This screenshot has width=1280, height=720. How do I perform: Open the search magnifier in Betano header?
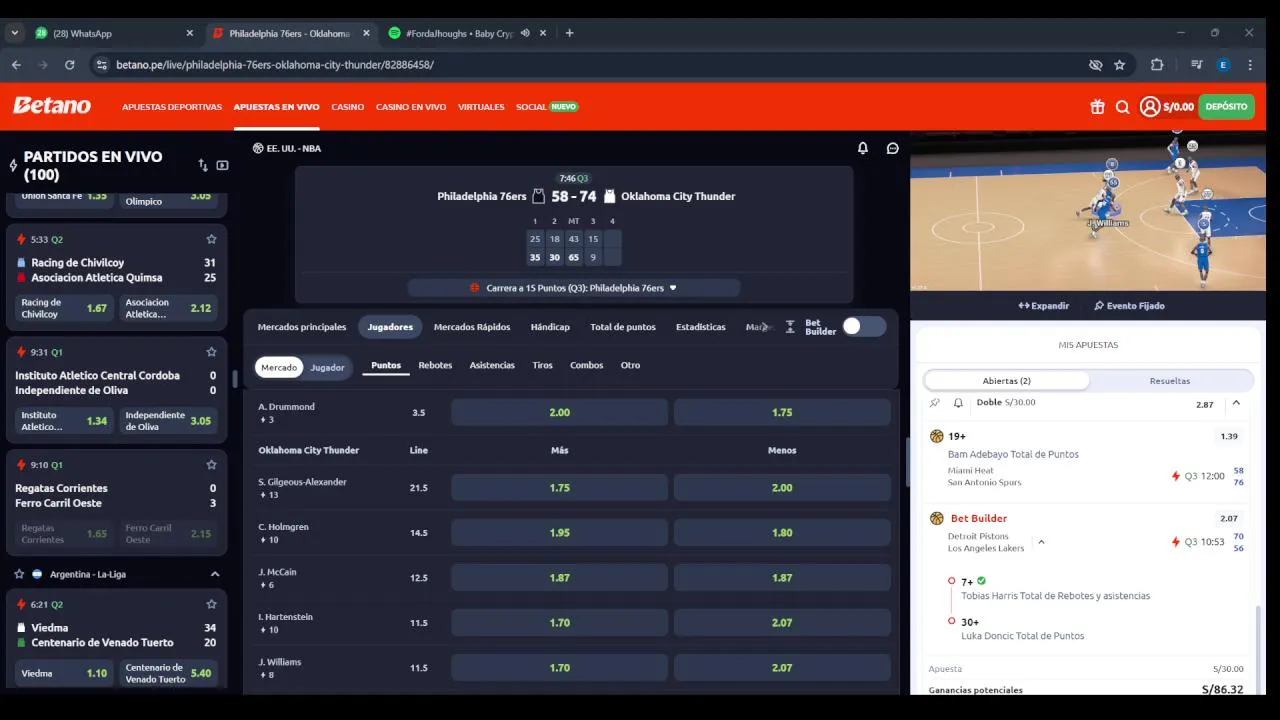coord(1123,107)
